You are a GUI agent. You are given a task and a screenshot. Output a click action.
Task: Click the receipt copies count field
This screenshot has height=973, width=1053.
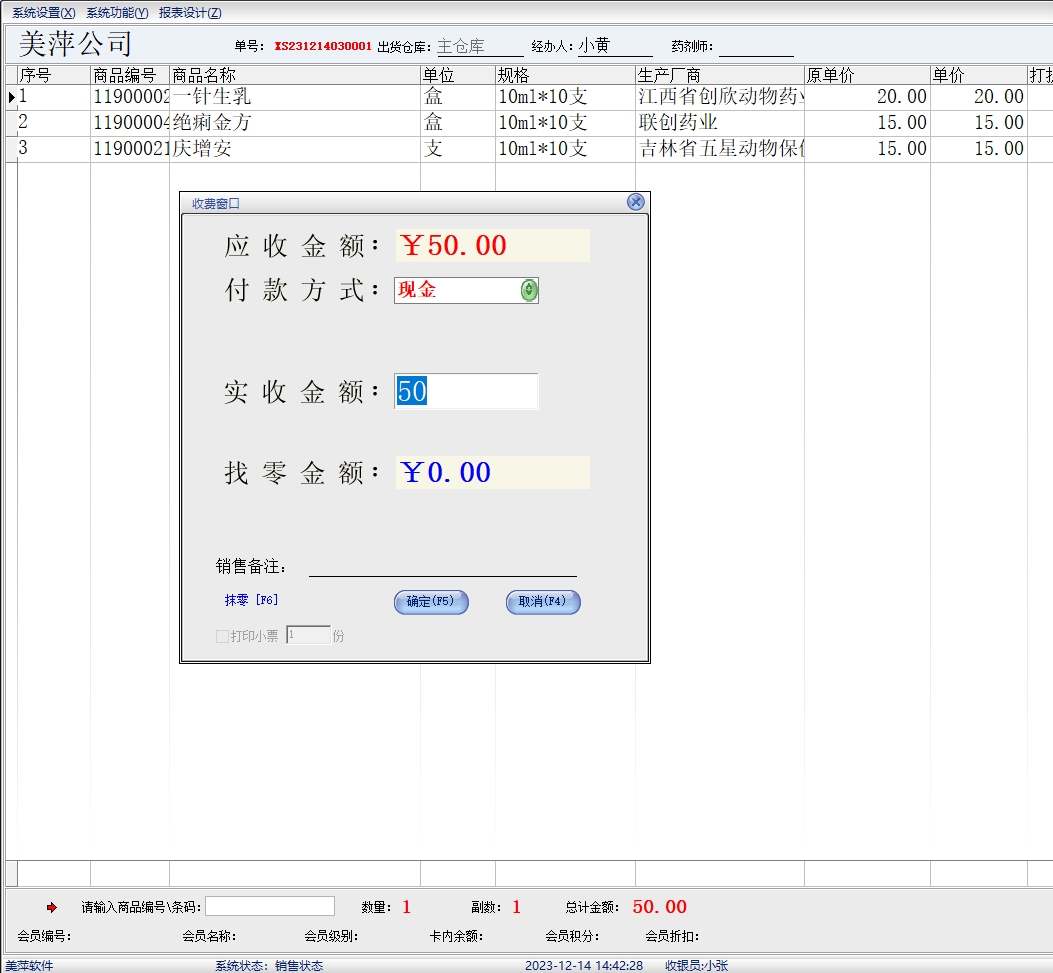(x=308, y=635)
